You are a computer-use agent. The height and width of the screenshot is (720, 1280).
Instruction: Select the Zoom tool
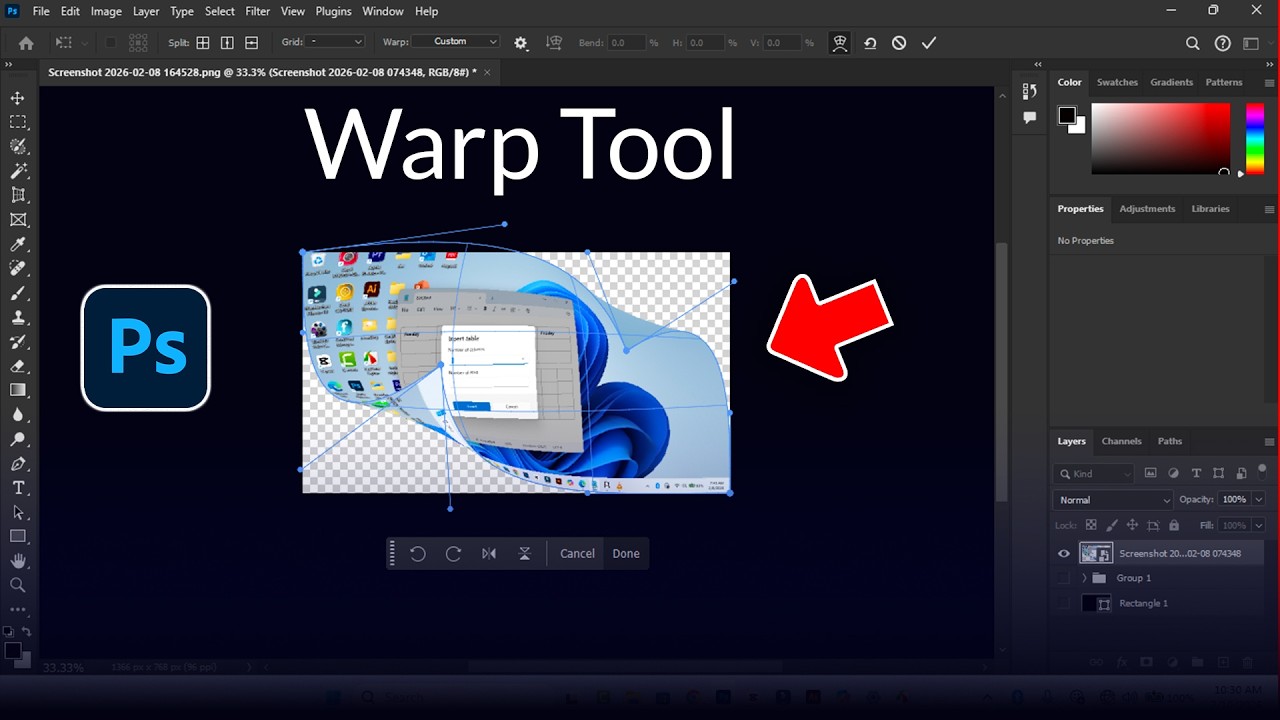coord(18,585)
